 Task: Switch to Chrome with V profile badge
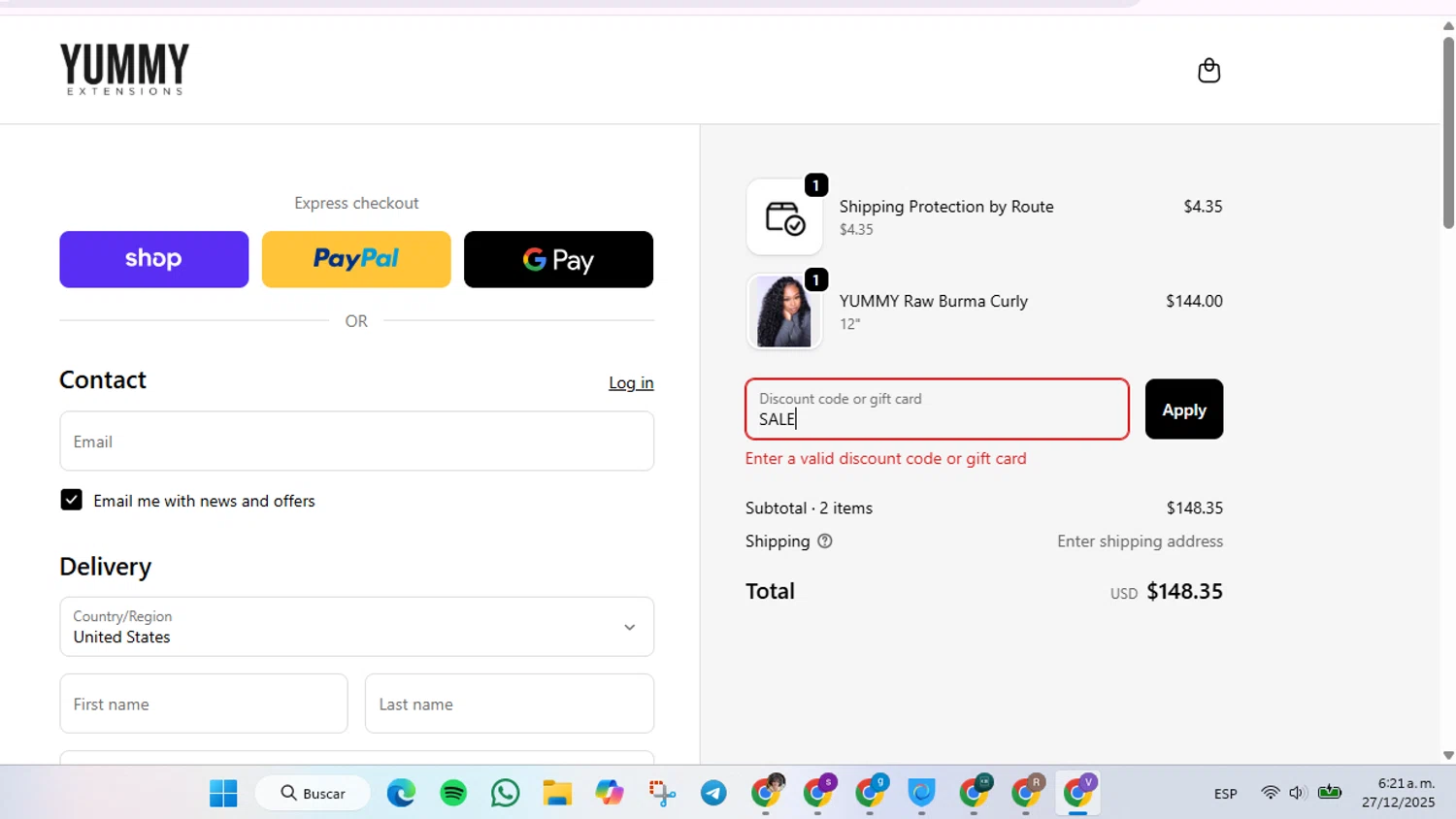[x=1078, y=793]
